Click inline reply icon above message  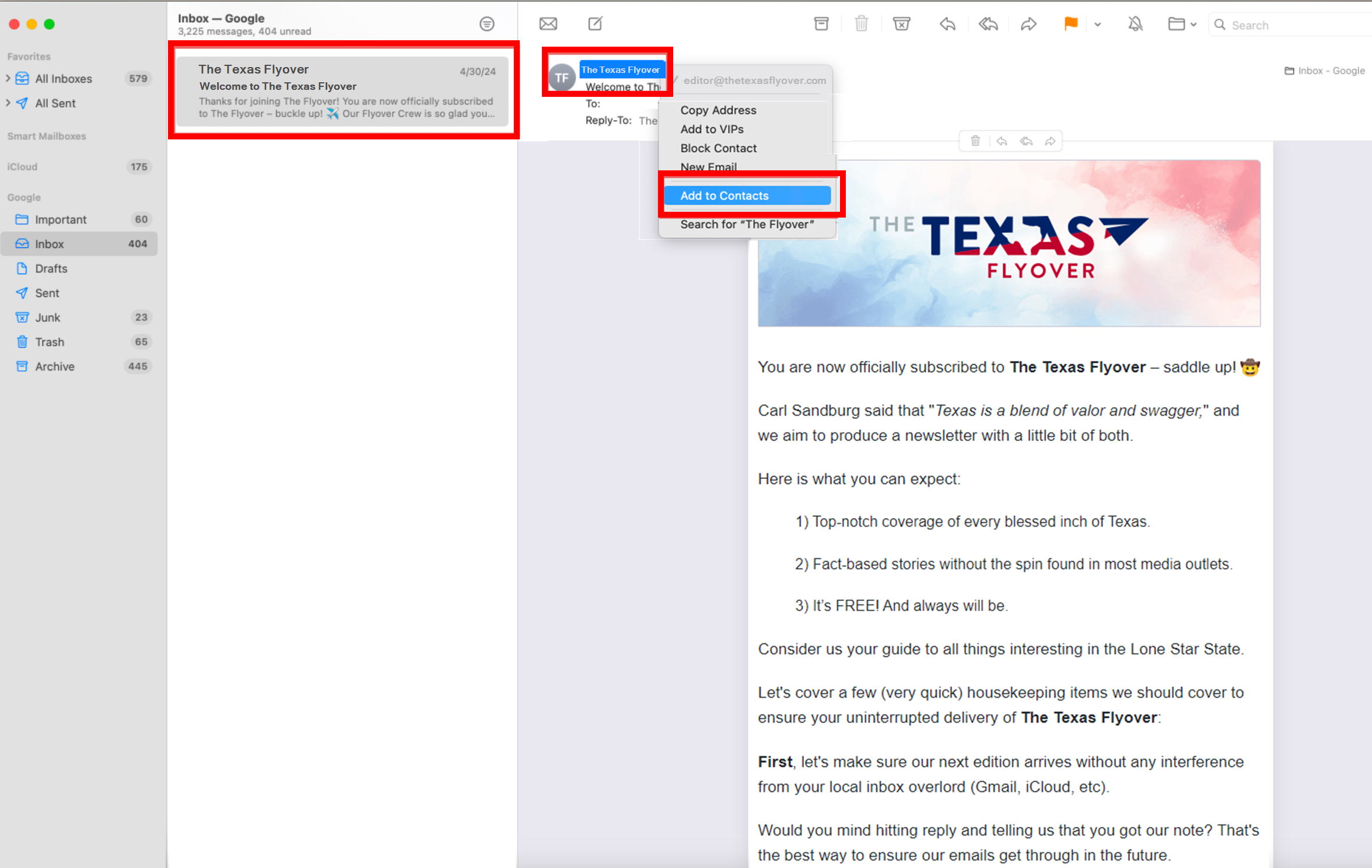click(x=1002, y=141)
